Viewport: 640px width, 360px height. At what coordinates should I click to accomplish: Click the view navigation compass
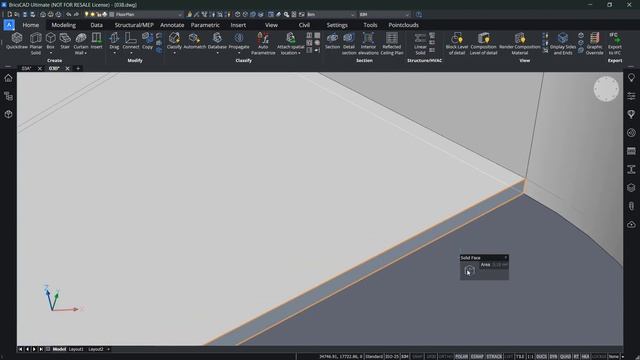[x=606, y=89]
